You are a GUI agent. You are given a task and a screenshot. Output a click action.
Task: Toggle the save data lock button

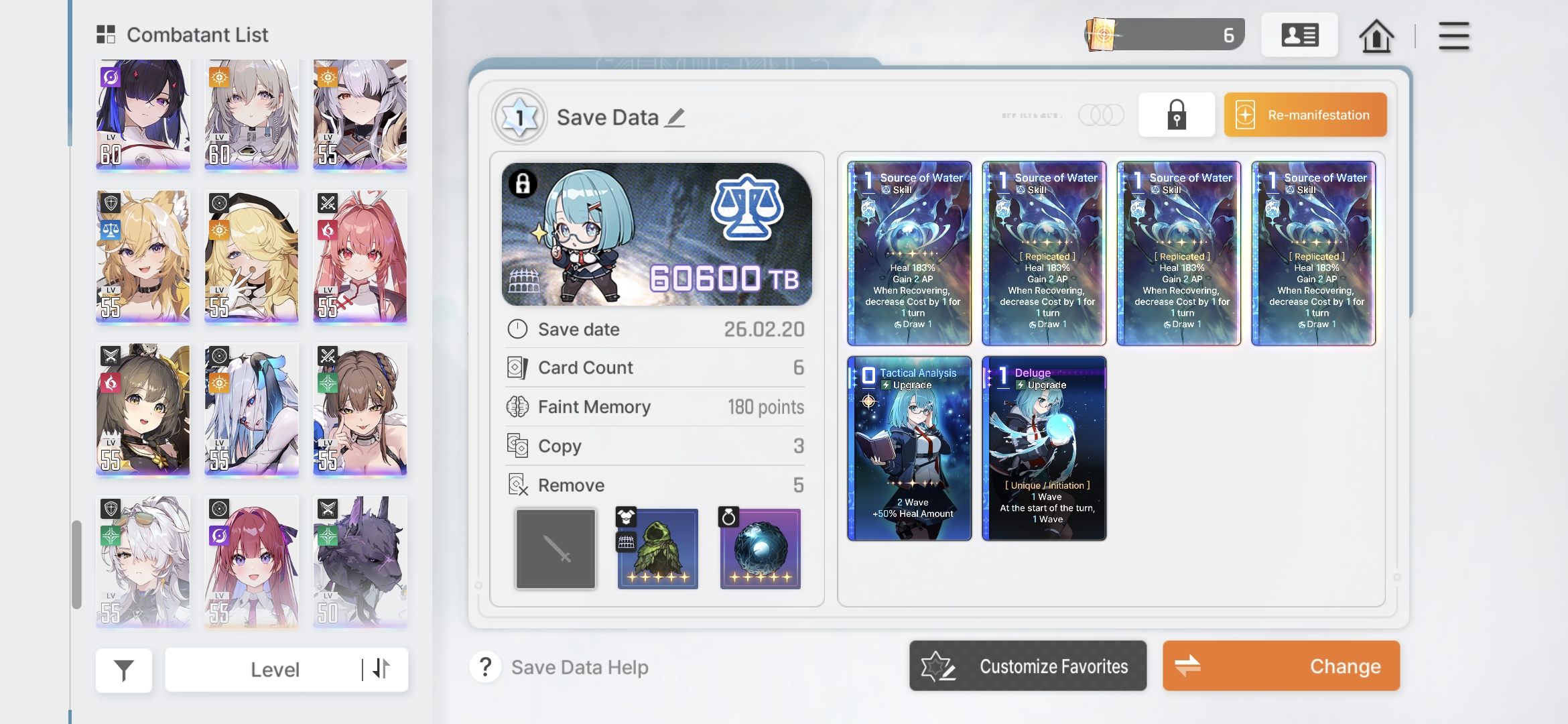pyautogui.click(x=1177, y=115)
